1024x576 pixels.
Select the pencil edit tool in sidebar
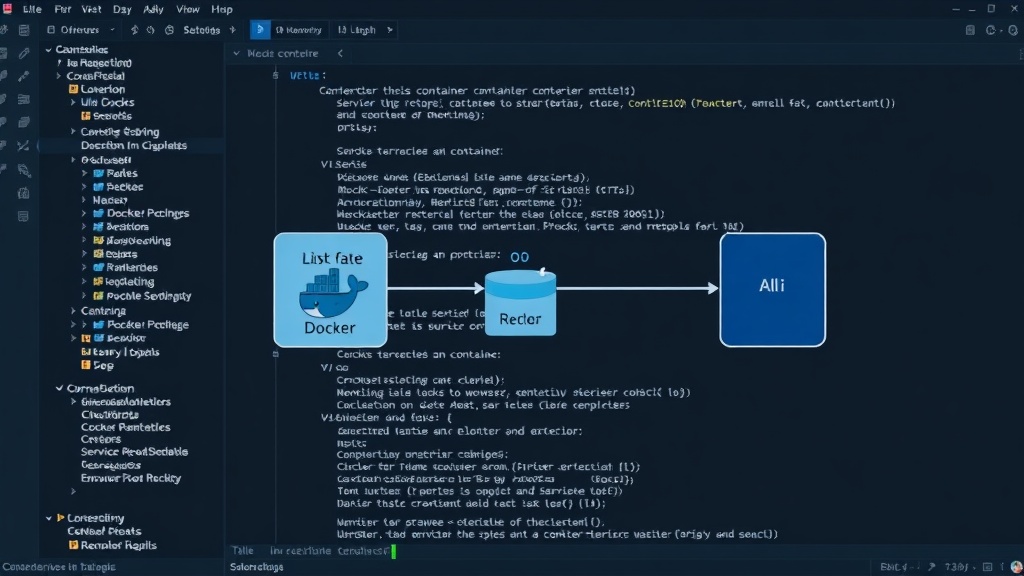click(24, 53)
